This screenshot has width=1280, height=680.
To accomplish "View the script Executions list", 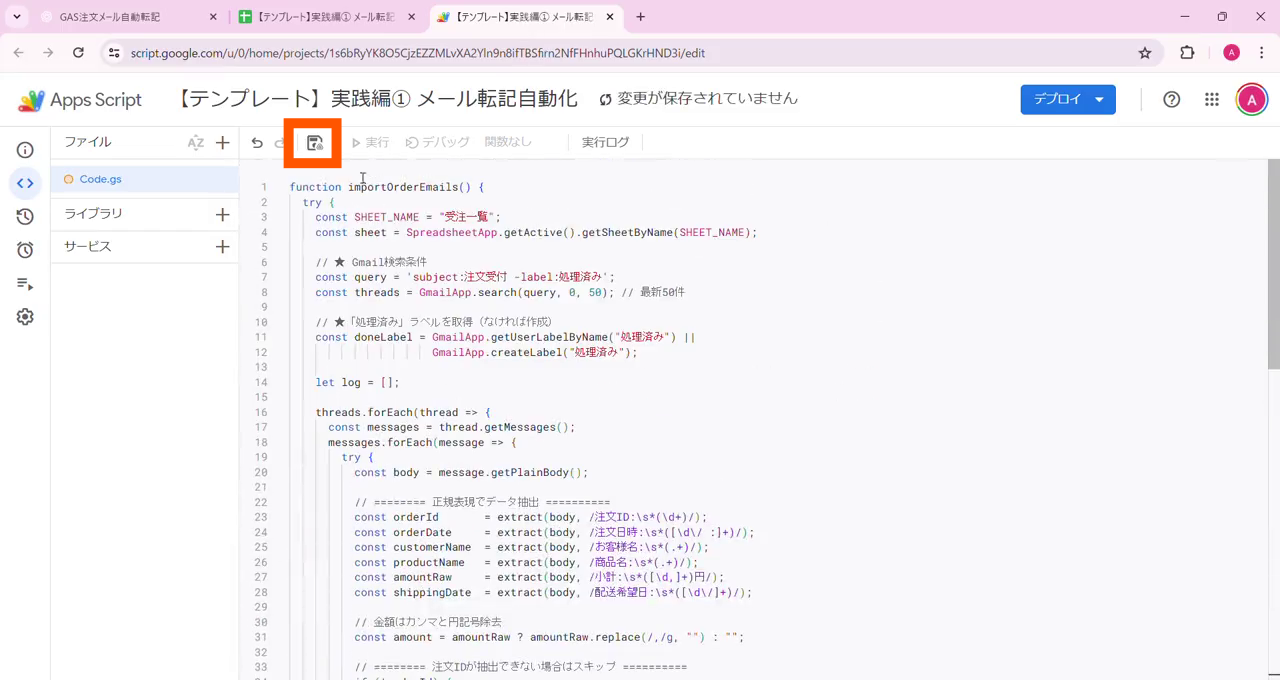I will click(24, 283).
